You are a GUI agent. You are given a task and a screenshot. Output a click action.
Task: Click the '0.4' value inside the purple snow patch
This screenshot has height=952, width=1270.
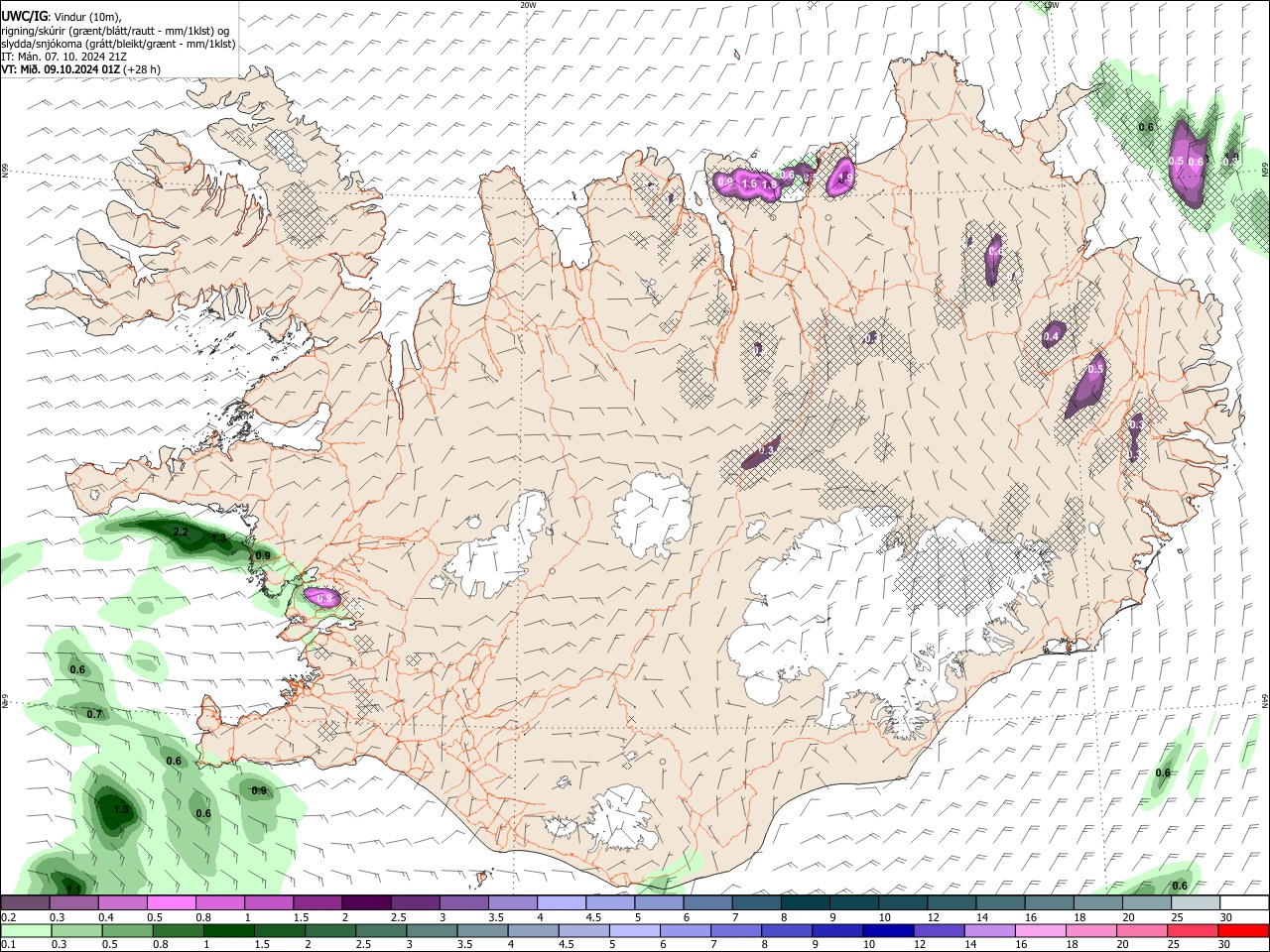click(1051, 337)
